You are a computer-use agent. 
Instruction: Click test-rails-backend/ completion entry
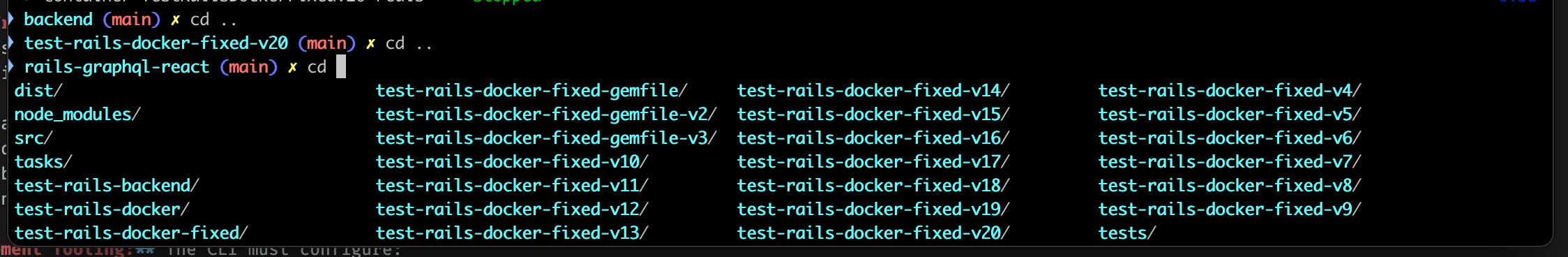click(x=107, y=186)
